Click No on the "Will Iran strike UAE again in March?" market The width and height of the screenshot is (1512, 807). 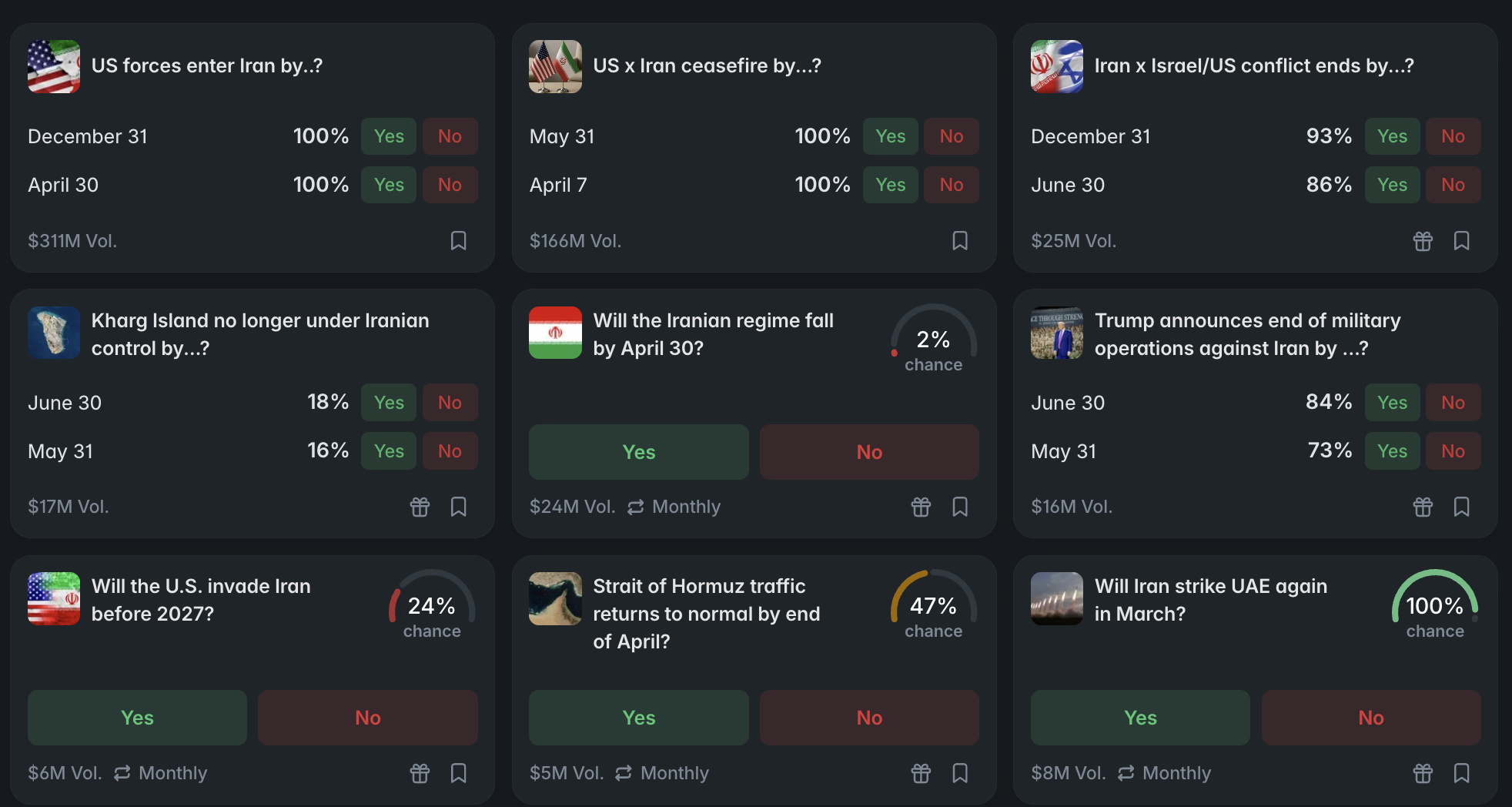pyautogui.click(x=1370, y=718)
